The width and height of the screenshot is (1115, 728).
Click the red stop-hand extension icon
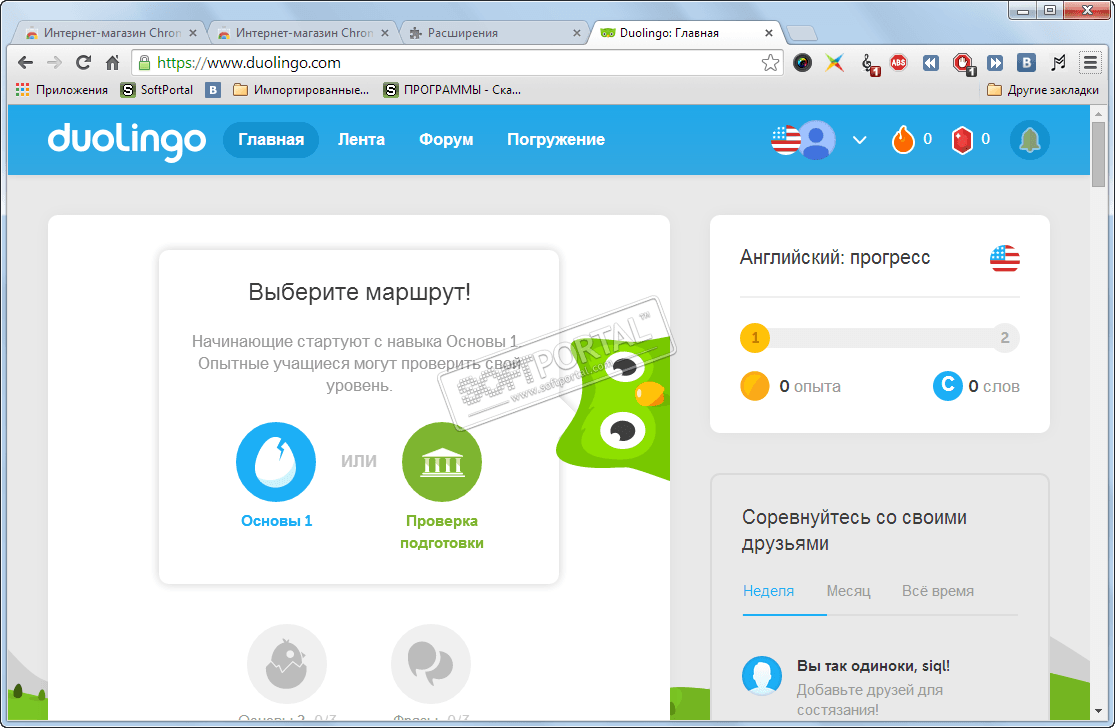[964, 64]
